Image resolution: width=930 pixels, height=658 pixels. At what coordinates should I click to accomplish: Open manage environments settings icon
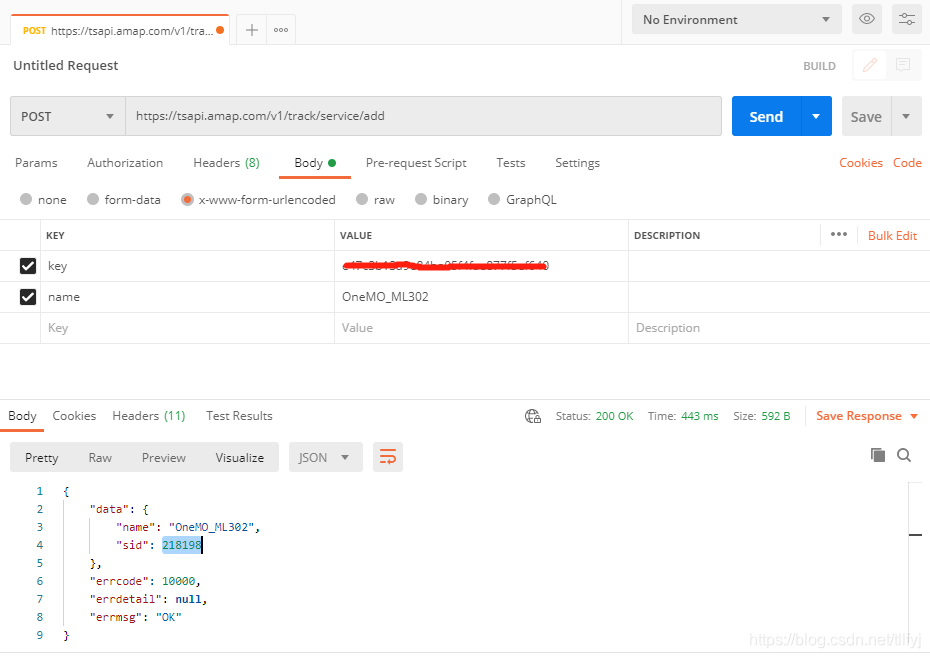(x=907, y=19)
